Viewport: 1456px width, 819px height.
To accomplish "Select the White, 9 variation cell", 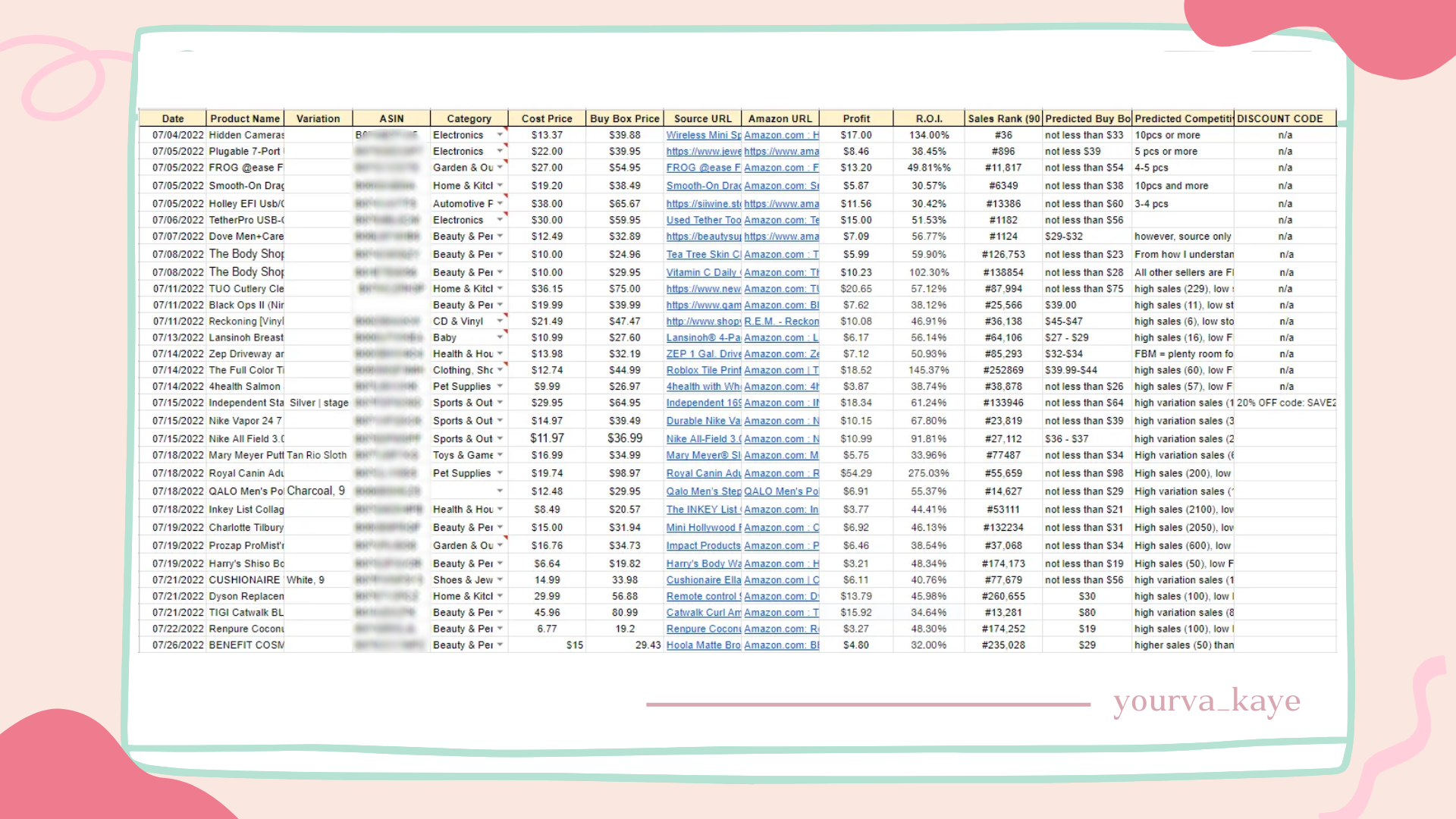I will (x=318, y=580).
